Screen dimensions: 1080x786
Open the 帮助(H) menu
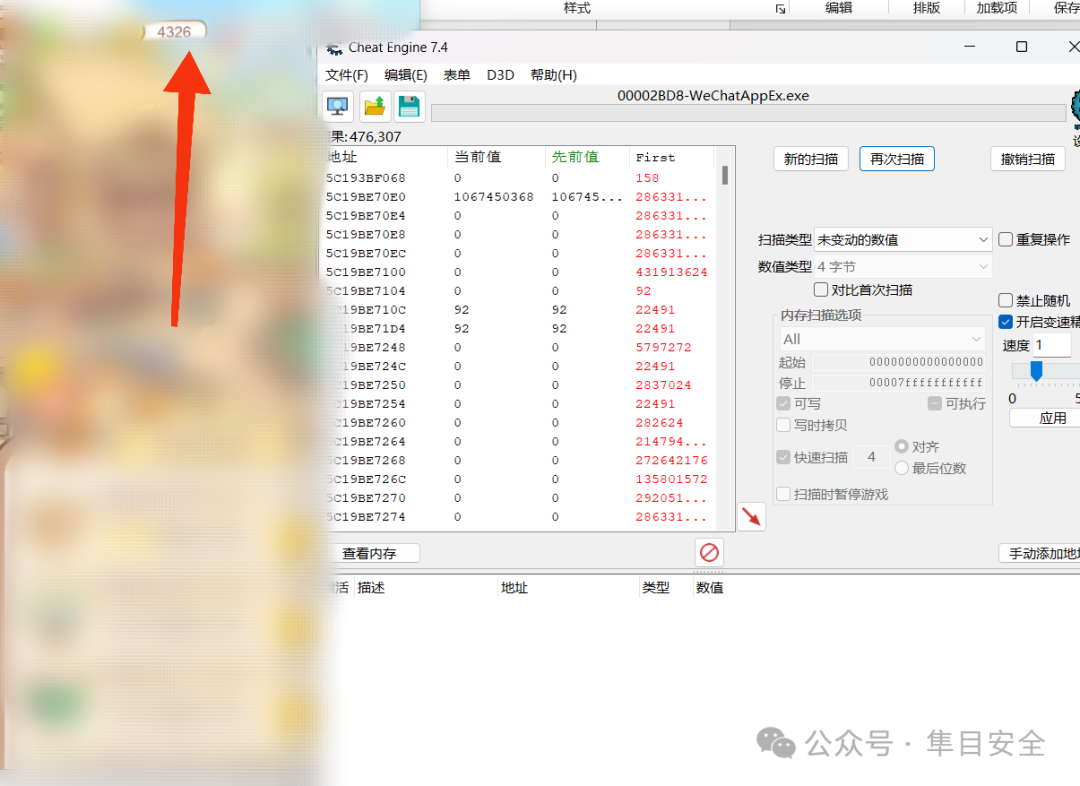coord(554,75)
